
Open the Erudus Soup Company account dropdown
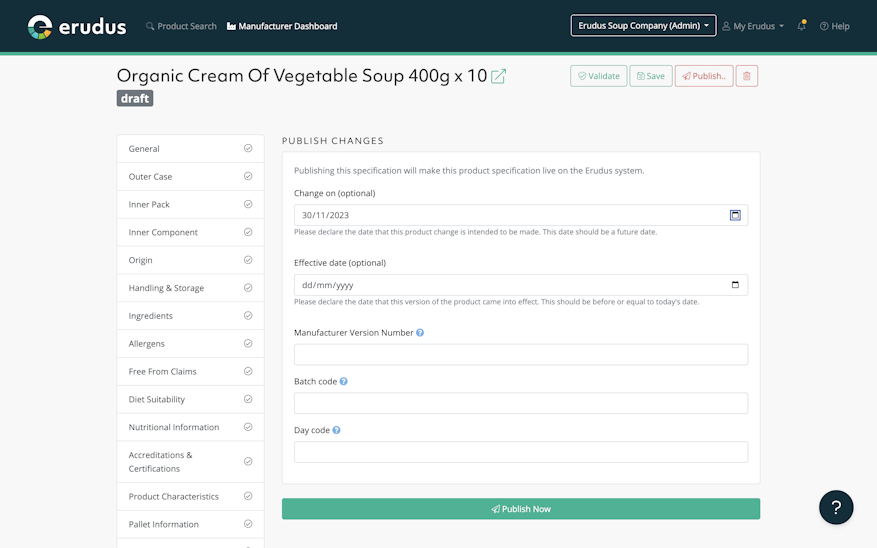[x=643, y=26]
